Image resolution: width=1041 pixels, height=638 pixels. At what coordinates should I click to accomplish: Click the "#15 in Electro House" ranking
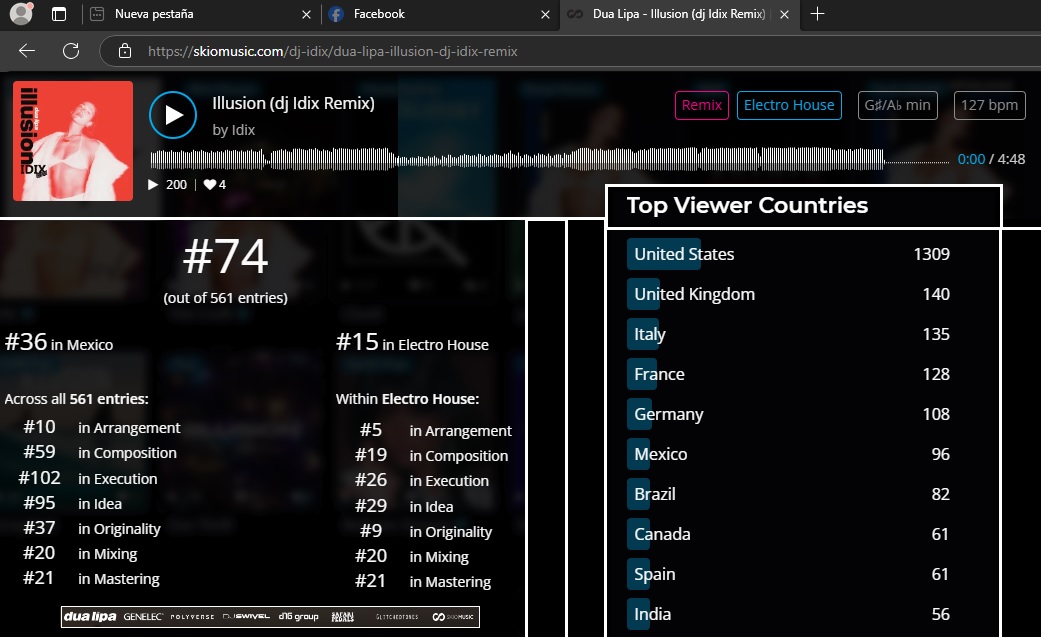[412, 343]
